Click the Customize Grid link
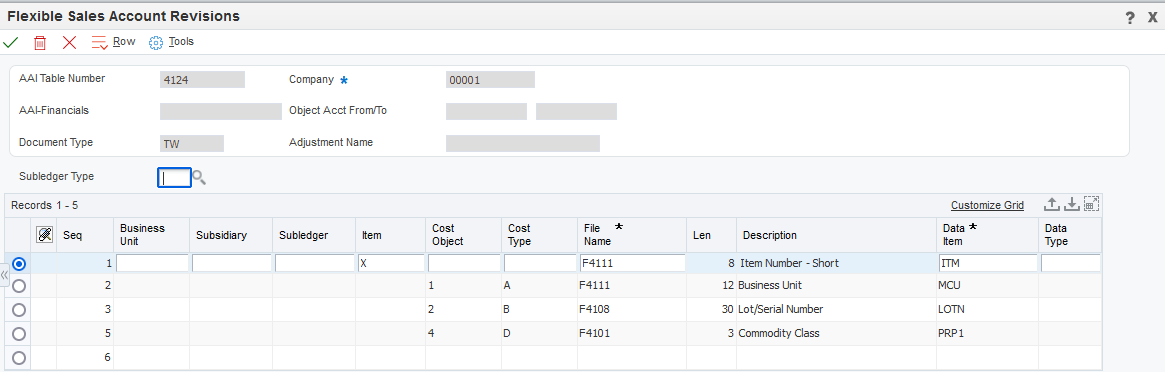The height and width of the screenshot is (372, 1165). pyautogui.click(x=987, y=206)
